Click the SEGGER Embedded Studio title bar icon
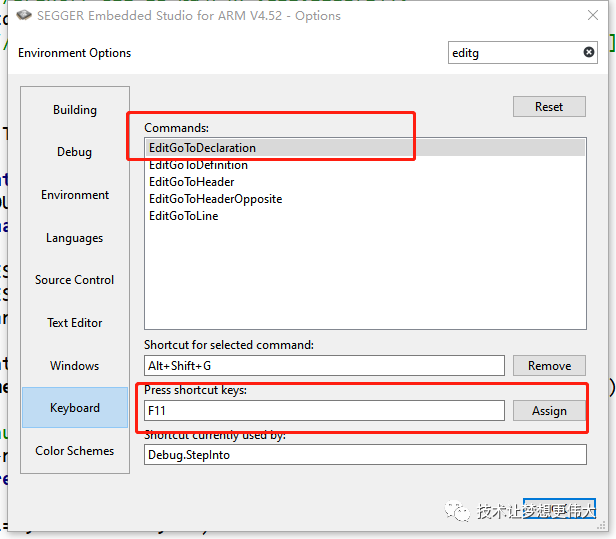The height and width of the screenshot is (539, 616). [x=24, y=15]
